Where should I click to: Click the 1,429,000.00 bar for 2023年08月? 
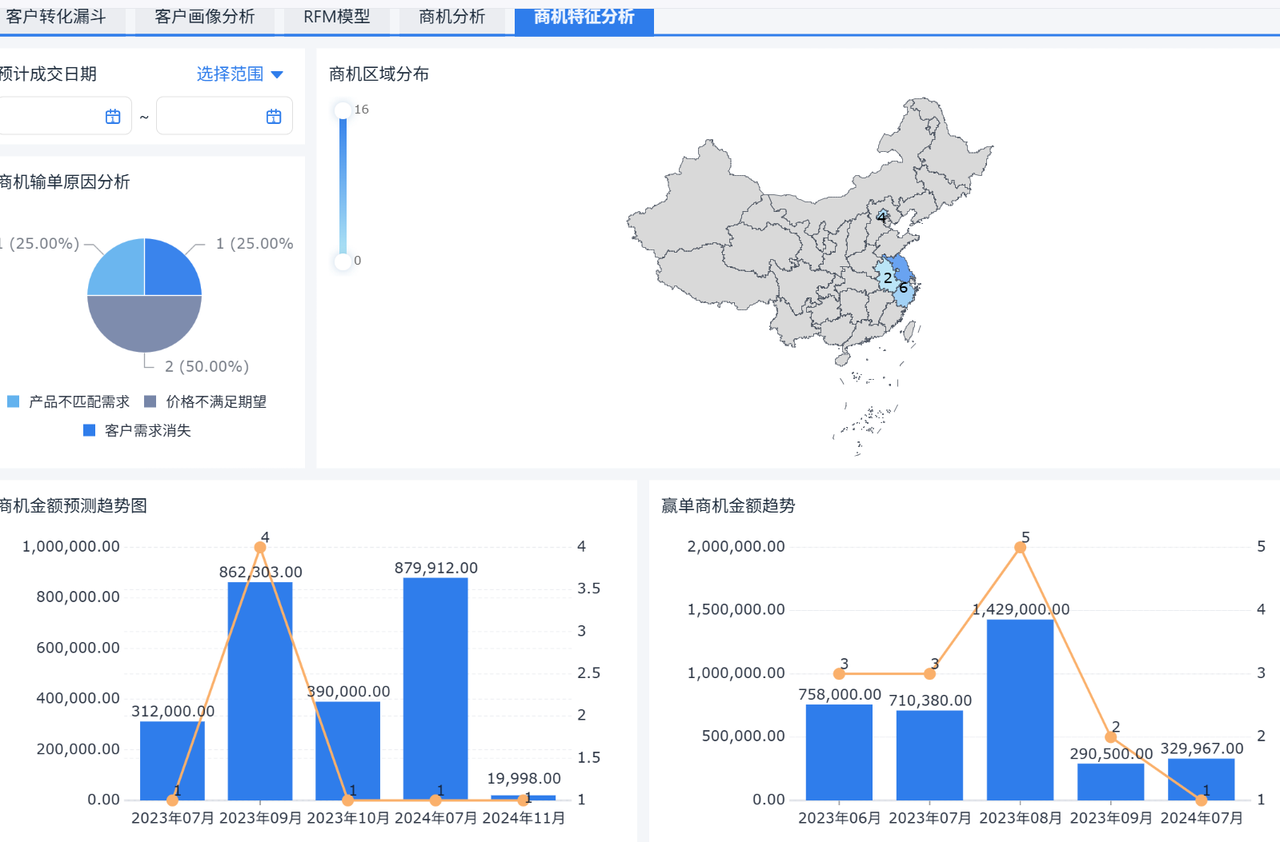[x=1020, y=710]
